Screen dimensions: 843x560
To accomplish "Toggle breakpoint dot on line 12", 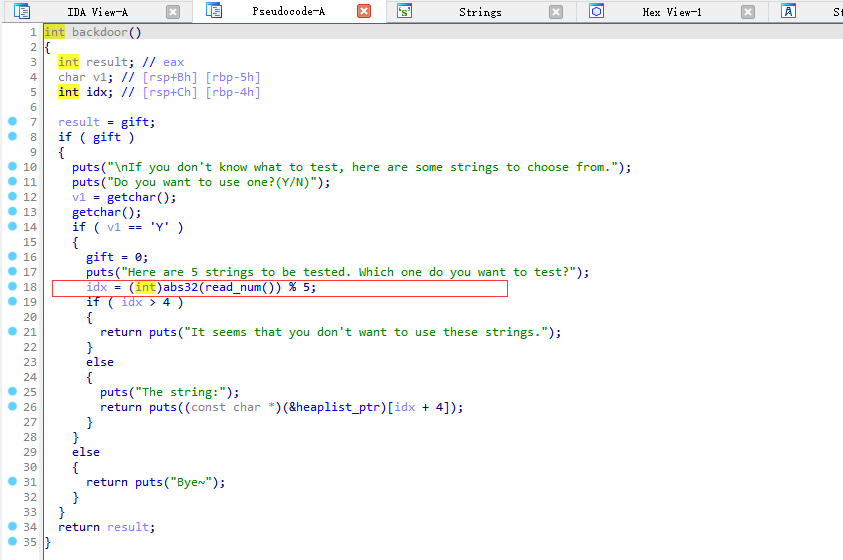I will (12, 197).
